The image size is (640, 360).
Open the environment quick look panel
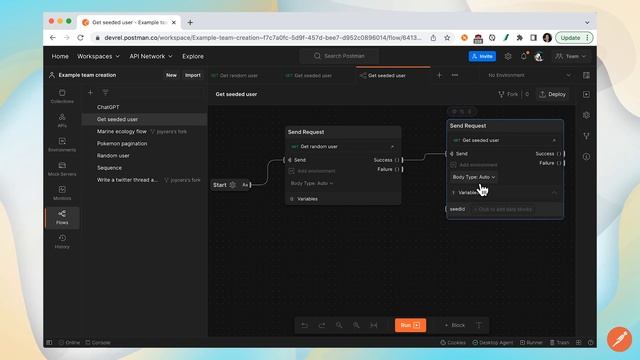(x=587, y=76)
